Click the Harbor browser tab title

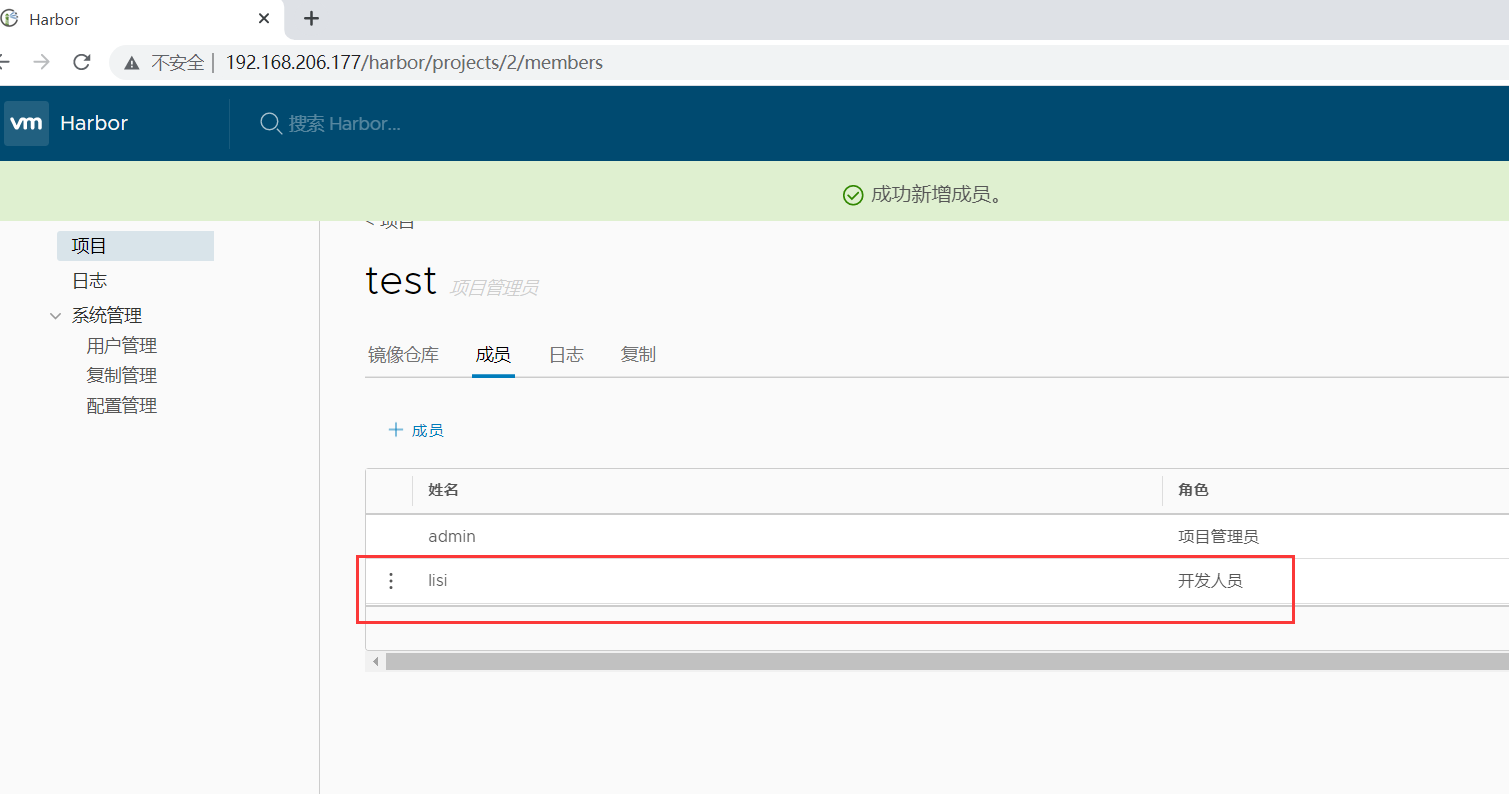pyautogui.click(x=55, y=19)
